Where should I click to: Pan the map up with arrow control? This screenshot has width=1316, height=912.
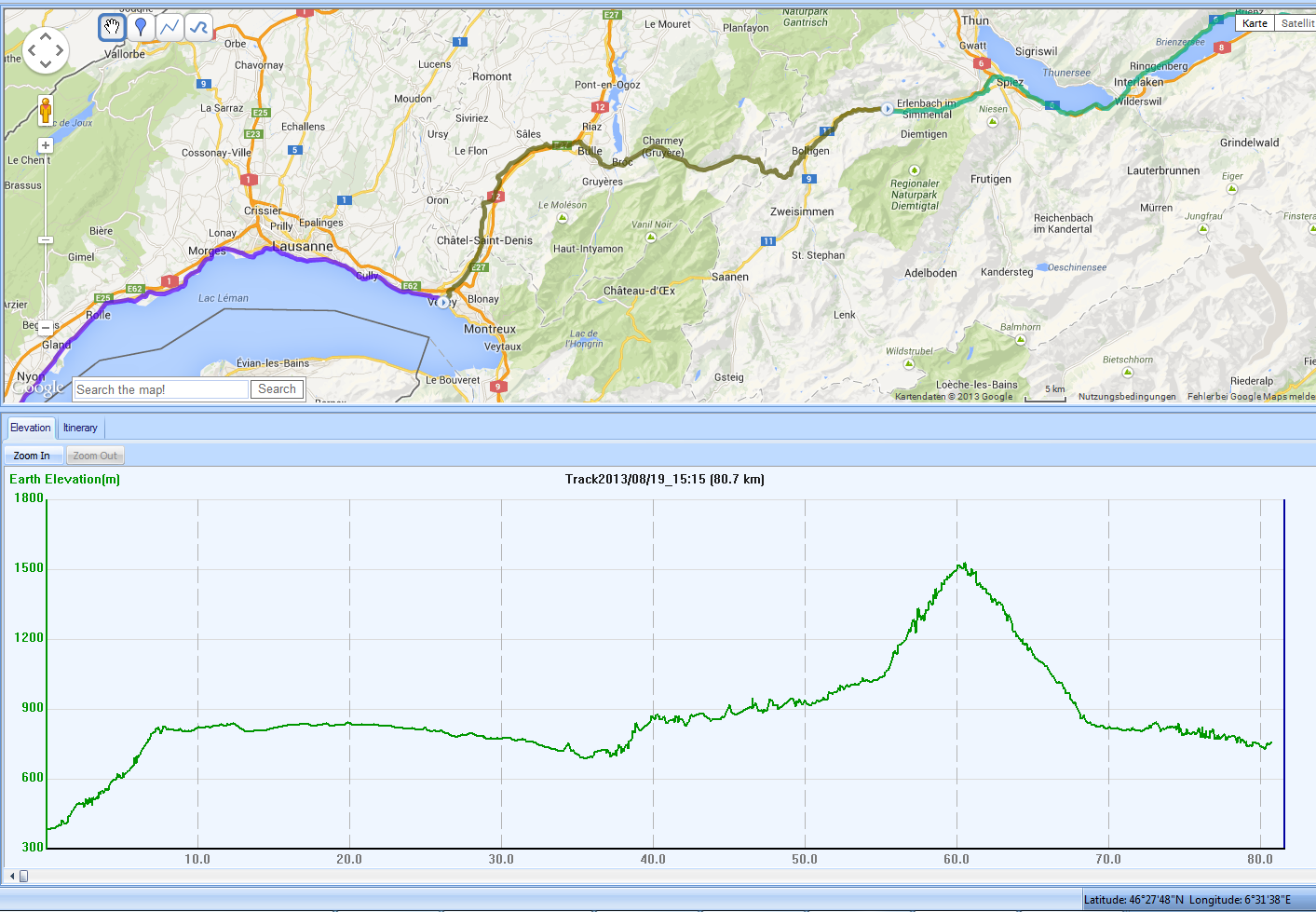pyautogui.click(x=45, y=34)
